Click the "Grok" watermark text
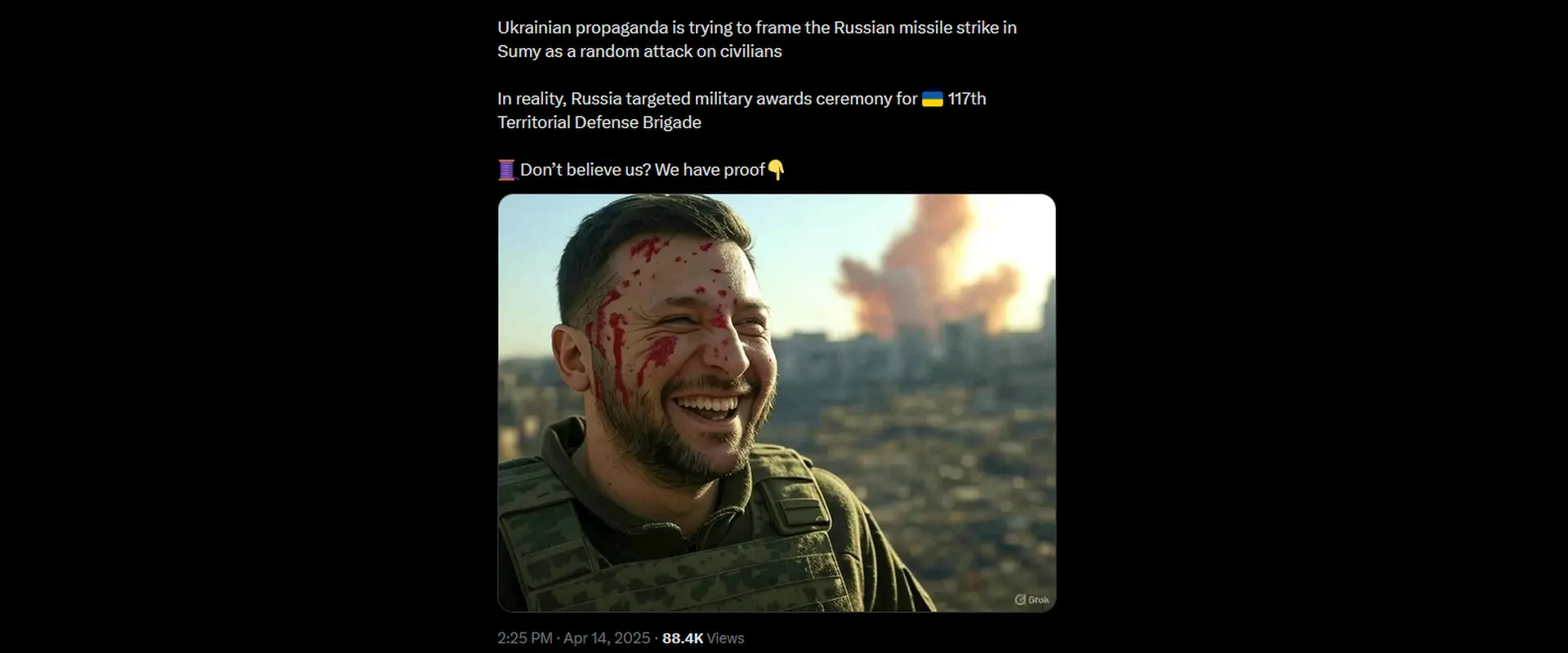Image resolution: width=1568 pixels, height=653 pixels. pos(1039,599)
